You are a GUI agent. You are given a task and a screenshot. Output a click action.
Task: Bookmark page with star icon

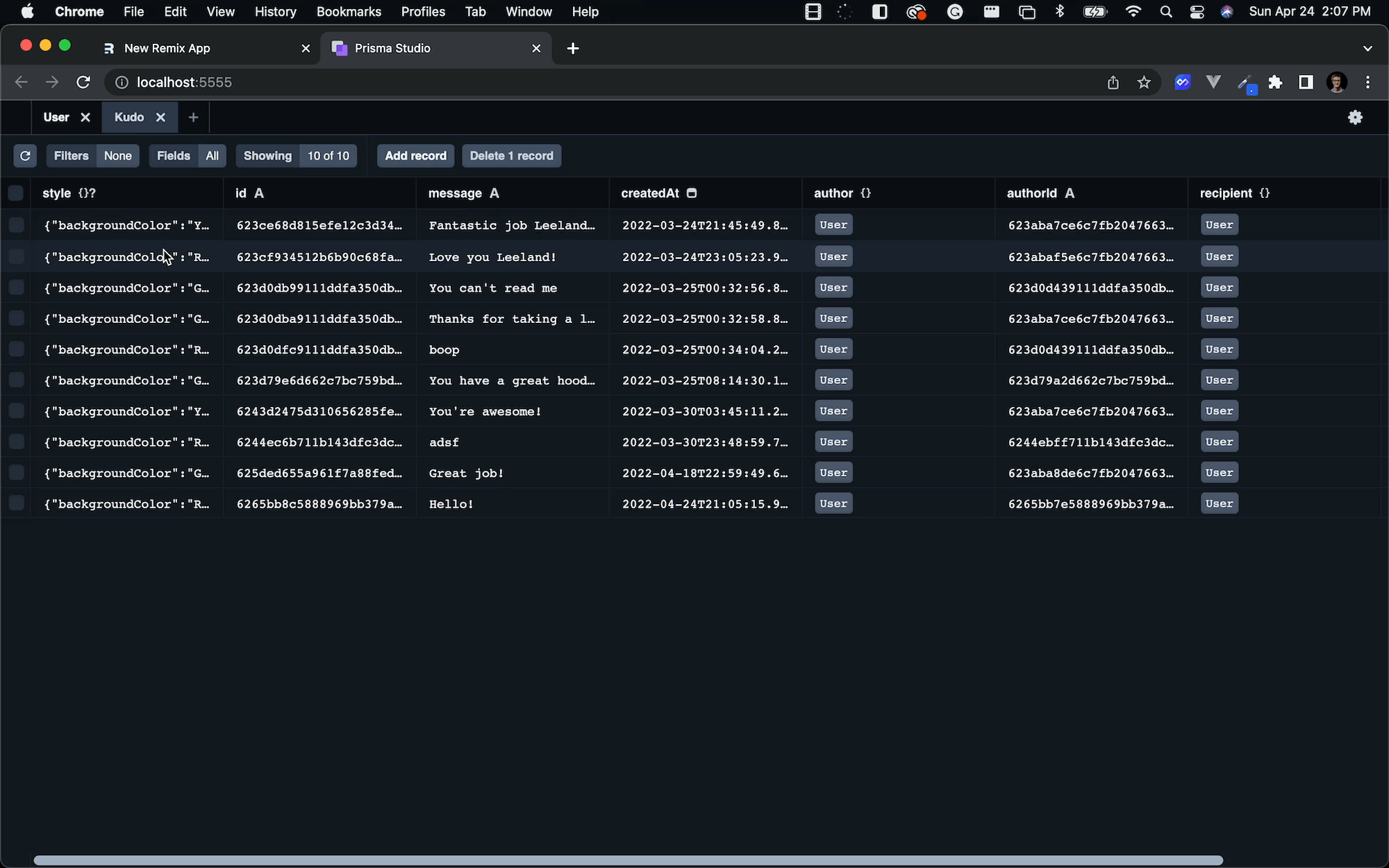pos(1144,83)
